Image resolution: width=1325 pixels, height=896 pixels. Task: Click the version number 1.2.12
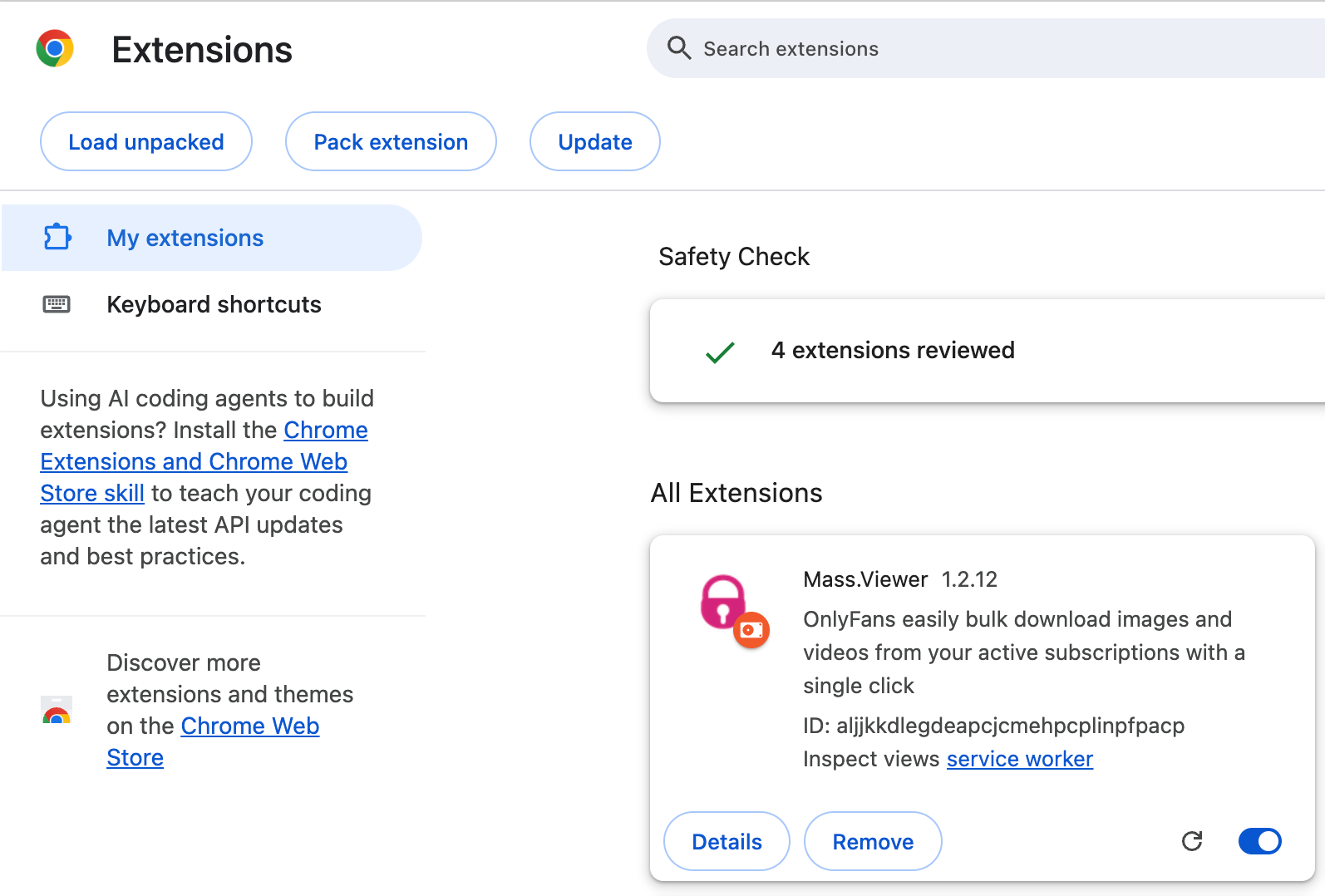pos(969,579)
